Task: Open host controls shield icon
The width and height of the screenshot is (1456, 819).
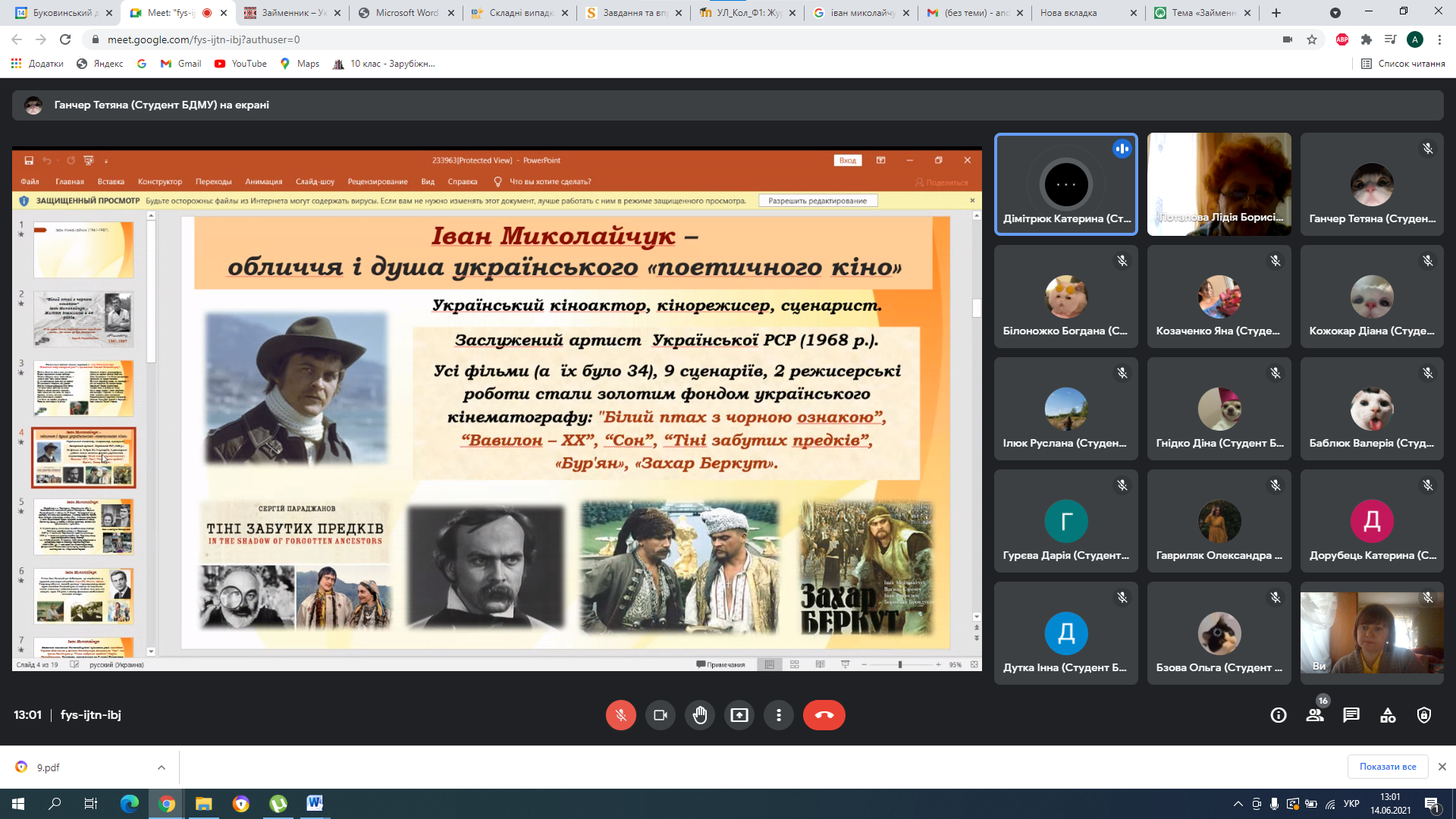Action: coord(1424,715)
